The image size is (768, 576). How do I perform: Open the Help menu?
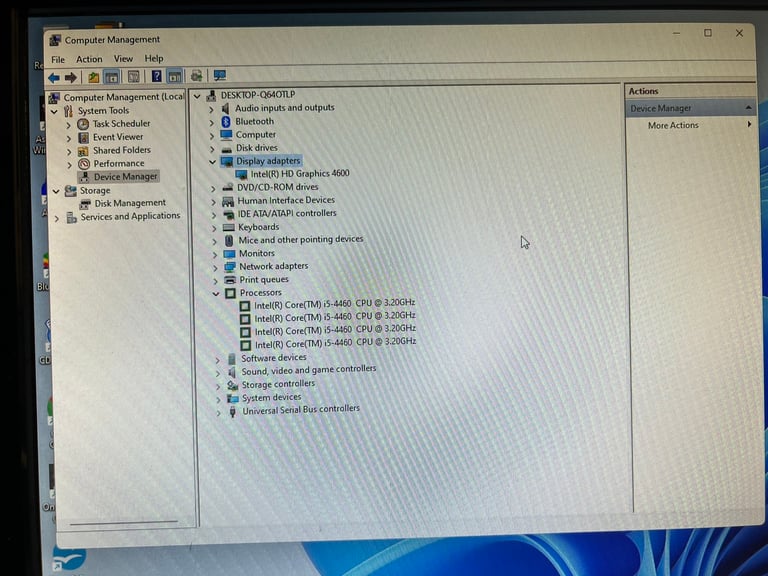tap(154, 58)
